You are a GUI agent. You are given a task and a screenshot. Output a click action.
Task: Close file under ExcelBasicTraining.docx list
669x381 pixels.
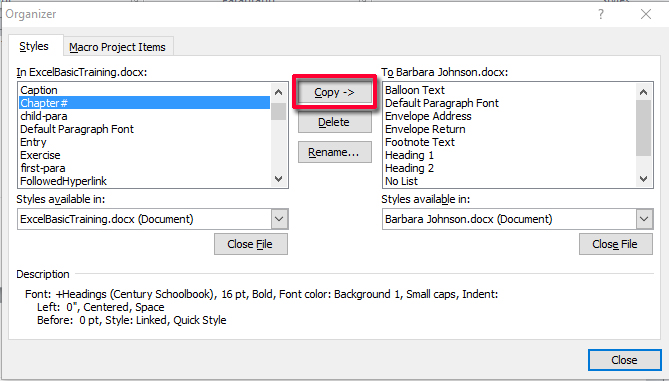click(251, 244)
